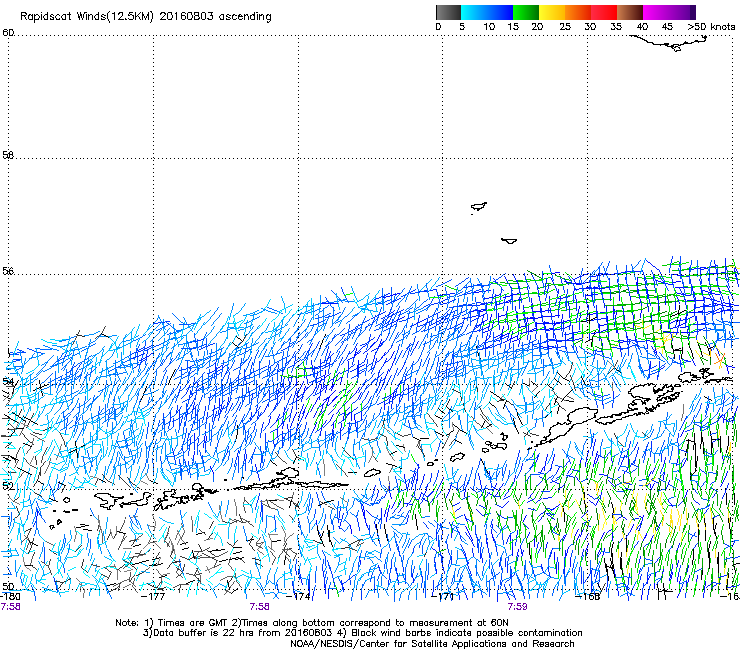Click legend tick label '35'
The image size is (740, 650).
coord(616,27)
